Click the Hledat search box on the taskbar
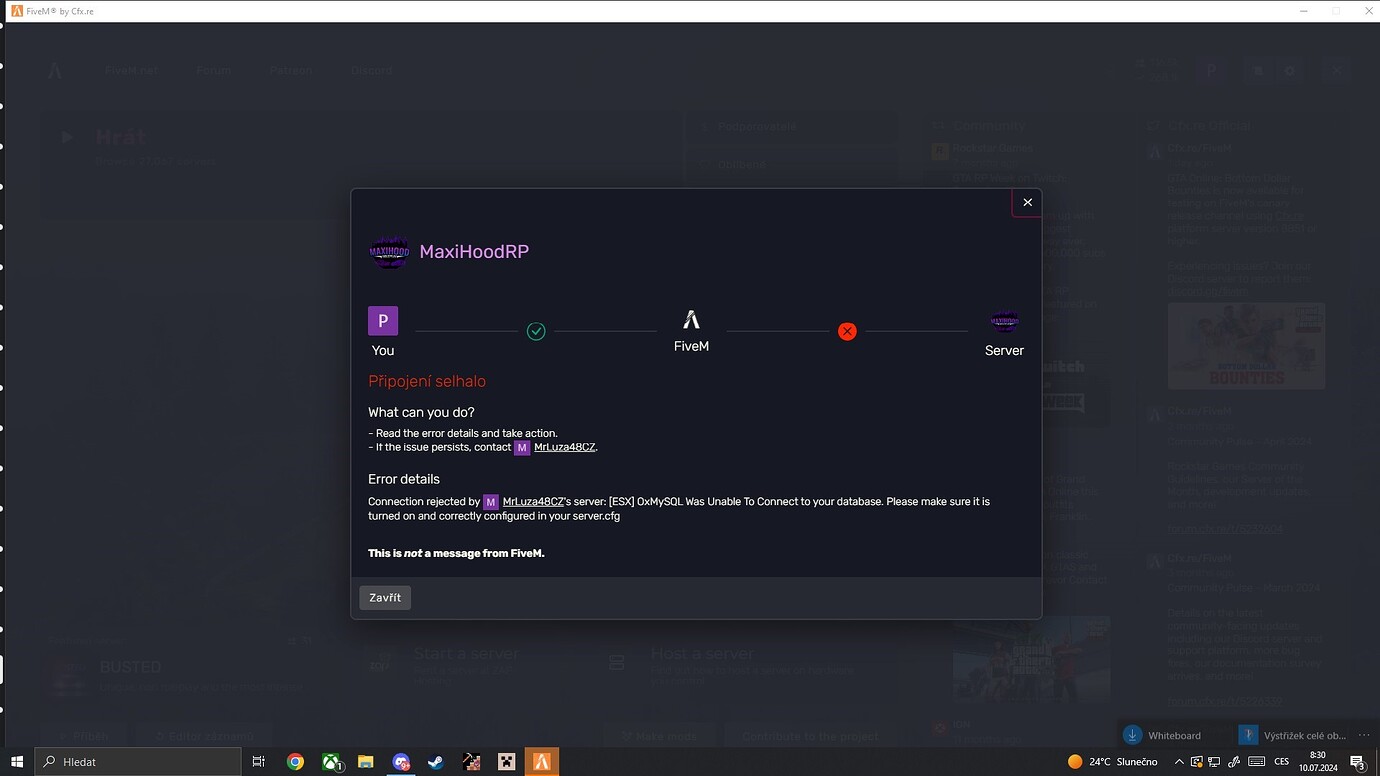 [x=137, y=761]
